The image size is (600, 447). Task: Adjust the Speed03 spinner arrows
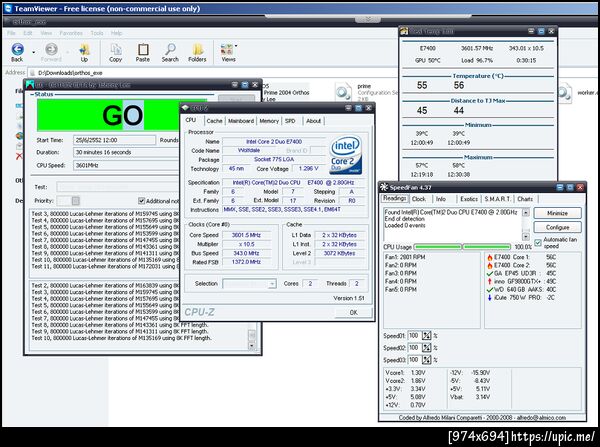426,360
